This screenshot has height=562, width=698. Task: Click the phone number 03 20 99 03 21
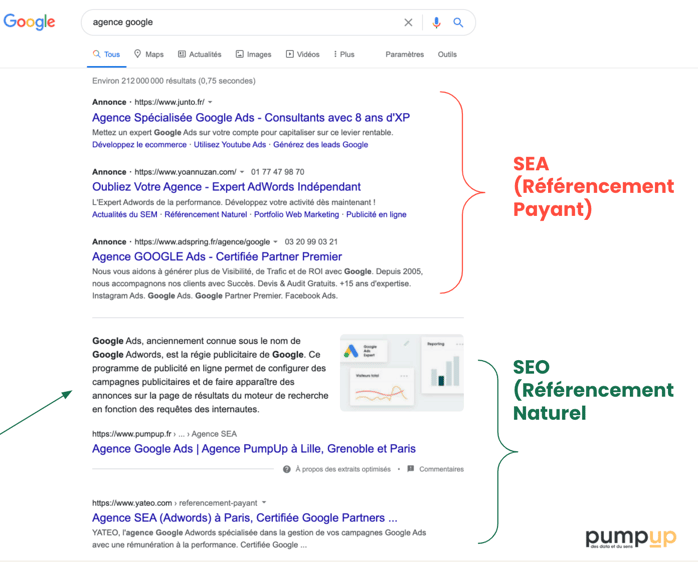click(311, 242)
